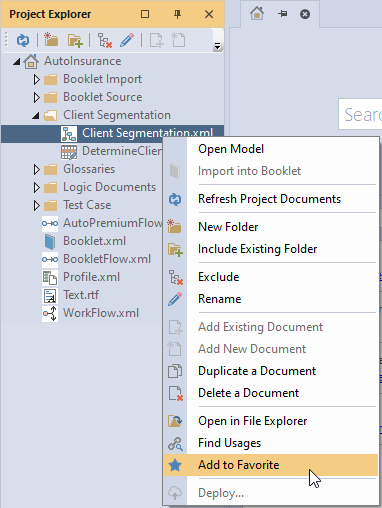The width and height of the screenshot is (382, 508).
Task: Click the Open in File Explorer menu icon
Action: pyautogui.click(x=175, y=421)
